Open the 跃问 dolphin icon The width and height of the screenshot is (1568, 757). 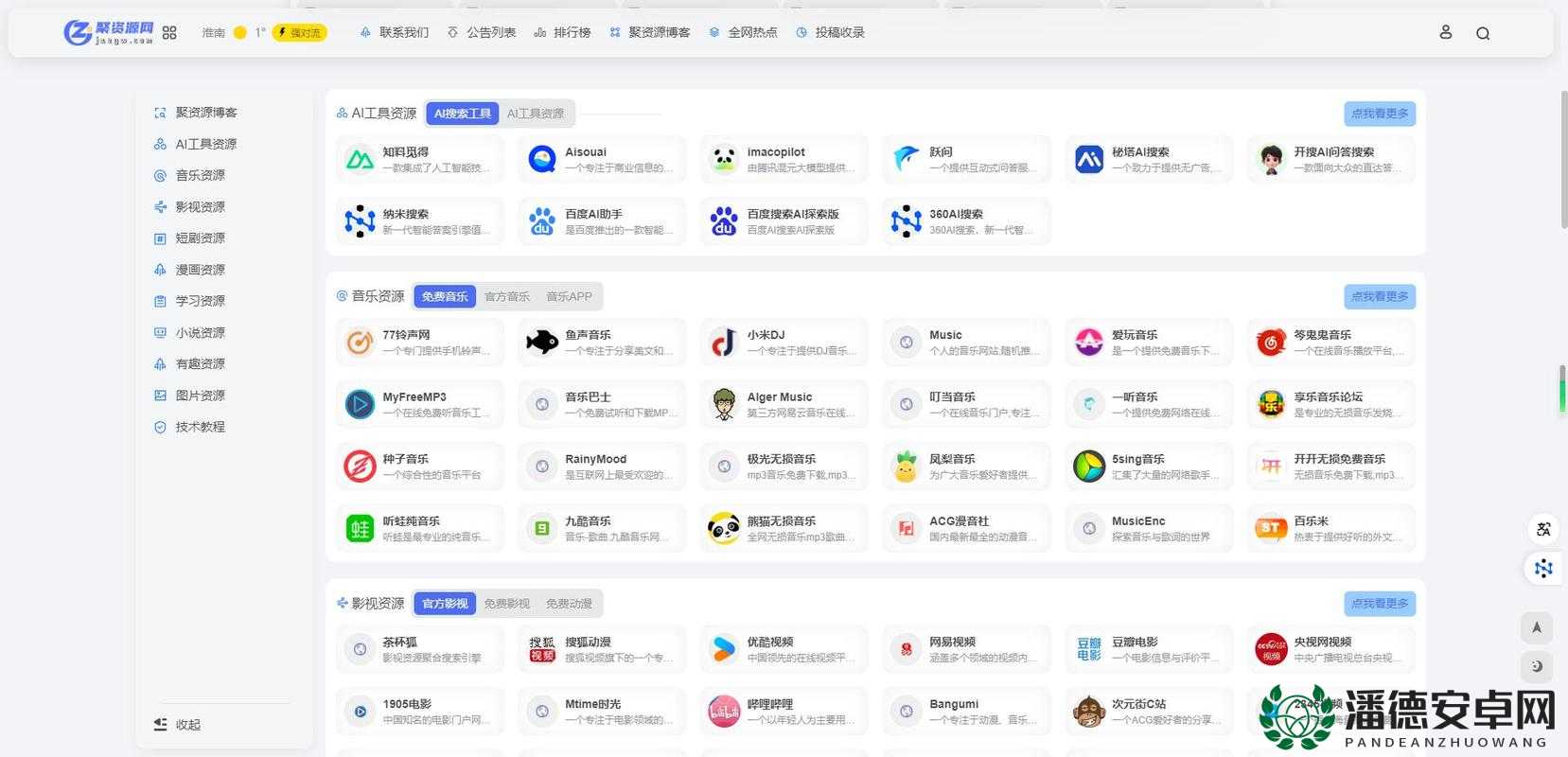pyautogui.click(x=907, y=159)
